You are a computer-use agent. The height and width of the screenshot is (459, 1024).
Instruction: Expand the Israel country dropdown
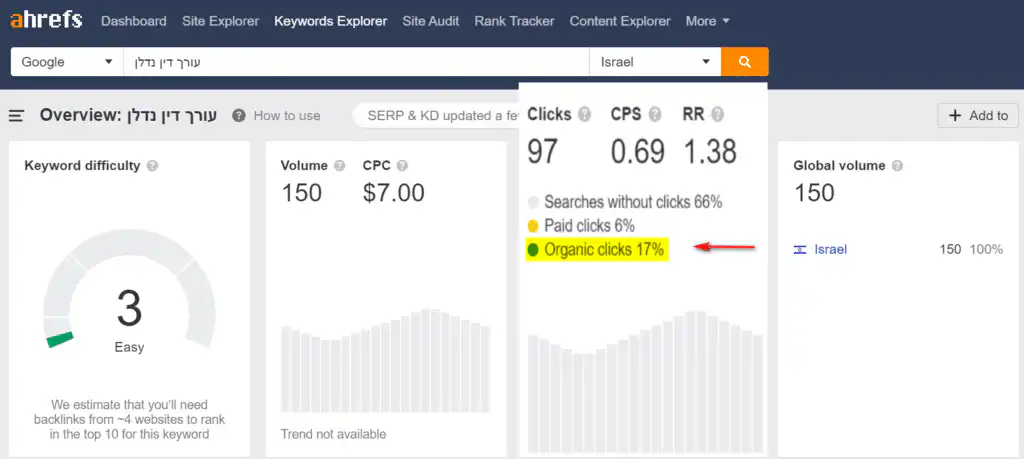point(654,62)
